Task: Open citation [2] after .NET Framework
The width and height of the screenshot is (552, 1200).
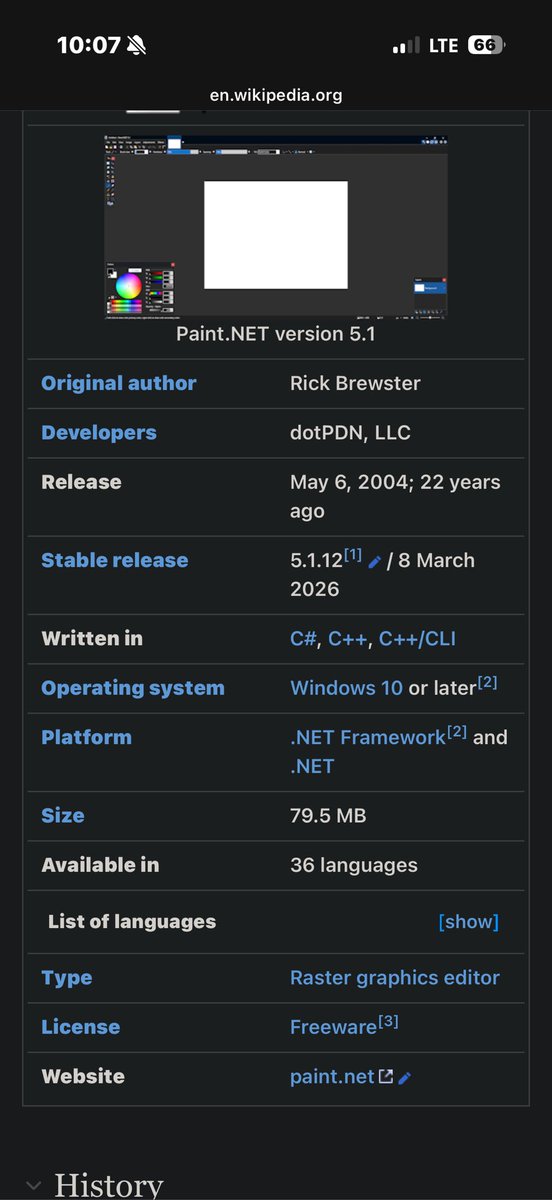Action: (457, 732)
